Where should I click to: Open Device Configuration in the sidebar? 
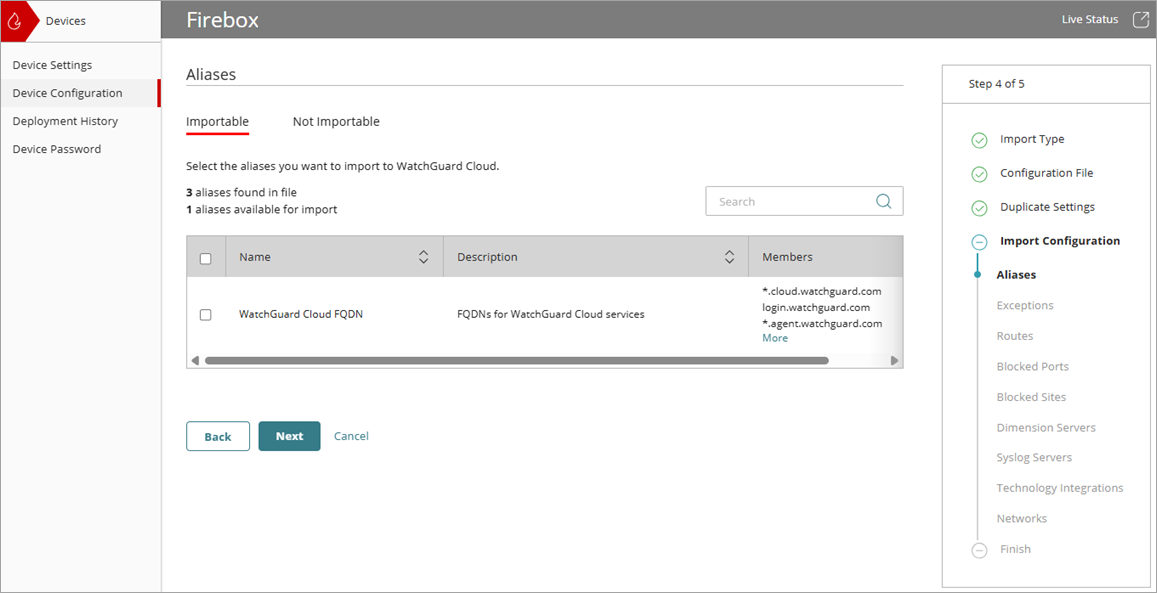pyautogui.click(x=80, y=93)
